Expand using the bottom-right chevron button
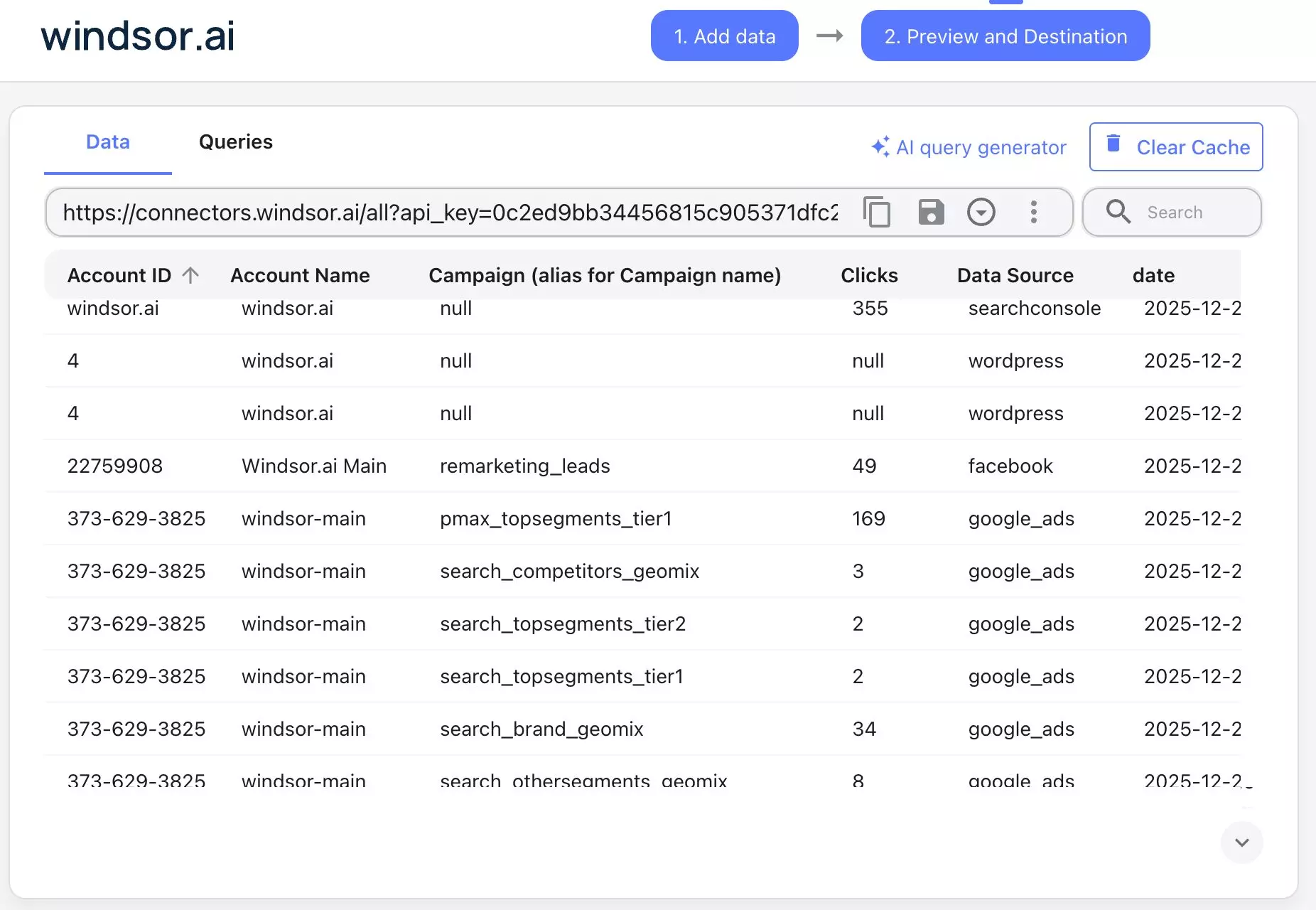This screenshot has height=910, width=1316. pos(1241,842)
